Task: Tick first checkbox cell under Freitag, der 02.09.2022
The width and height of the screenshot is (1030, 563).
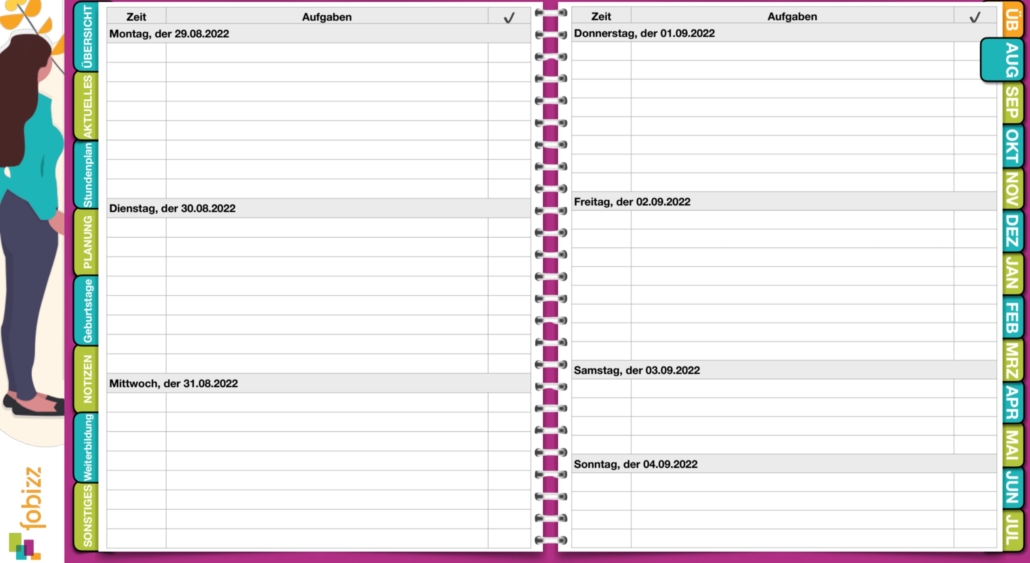Action: coord(975,220)
